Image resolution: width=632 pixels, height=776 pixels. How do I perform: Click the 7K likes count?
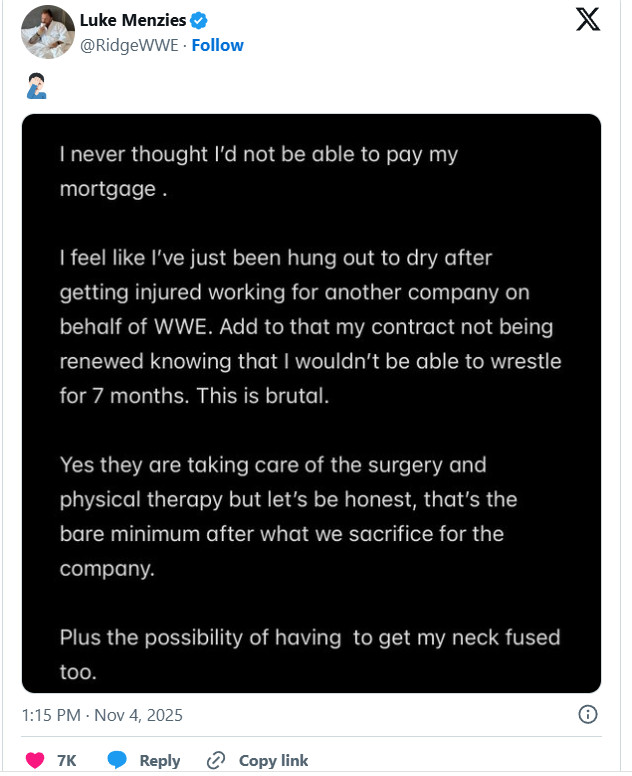click(x=67, y=760)
